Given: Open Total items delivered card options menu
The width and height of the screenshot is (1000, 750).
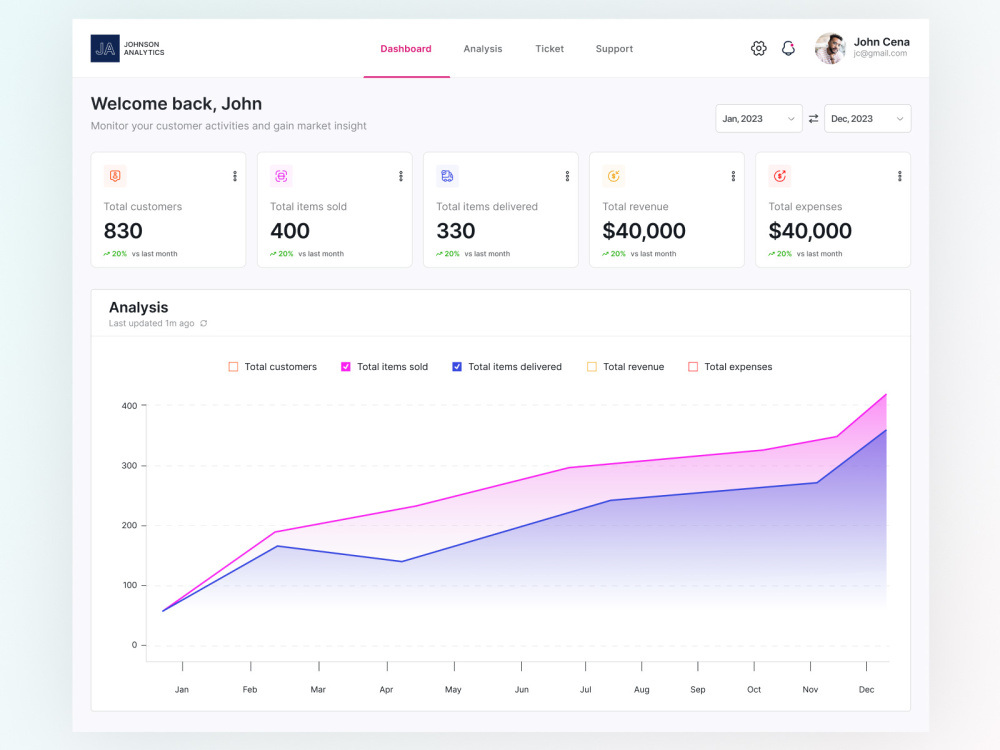Looking at the screenshot, I should click(x=567, y=176).
